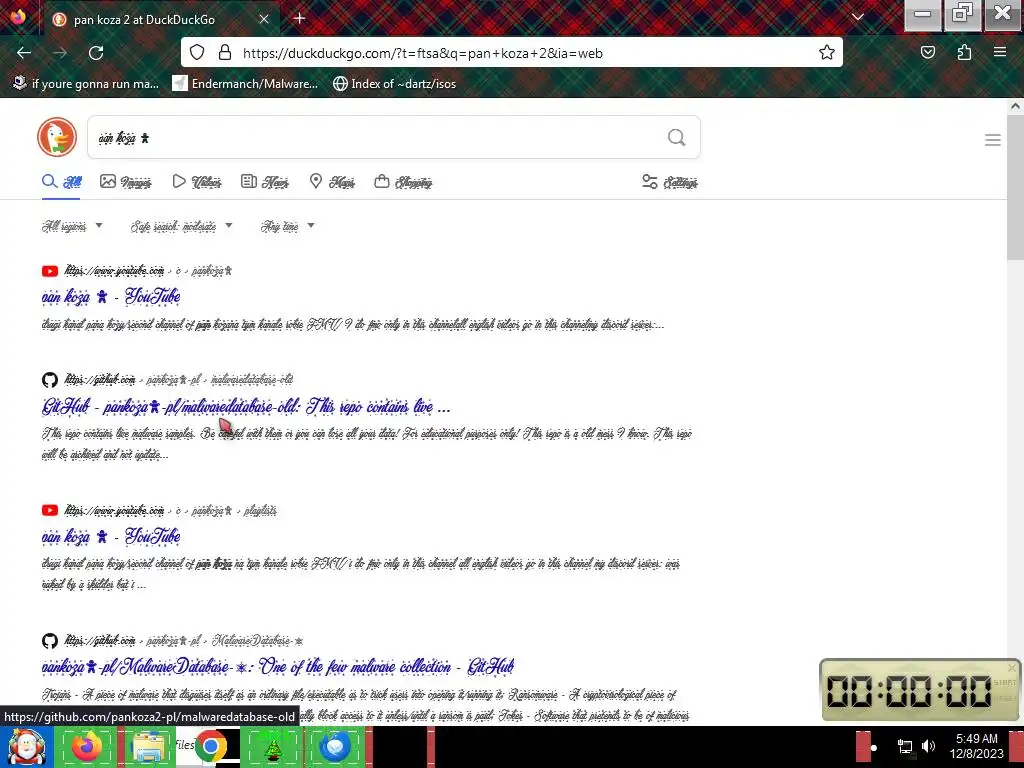Click the magnifier search button in DuckDuckGo box
The width and height of the screenshot is (1024, 768).
677,137
